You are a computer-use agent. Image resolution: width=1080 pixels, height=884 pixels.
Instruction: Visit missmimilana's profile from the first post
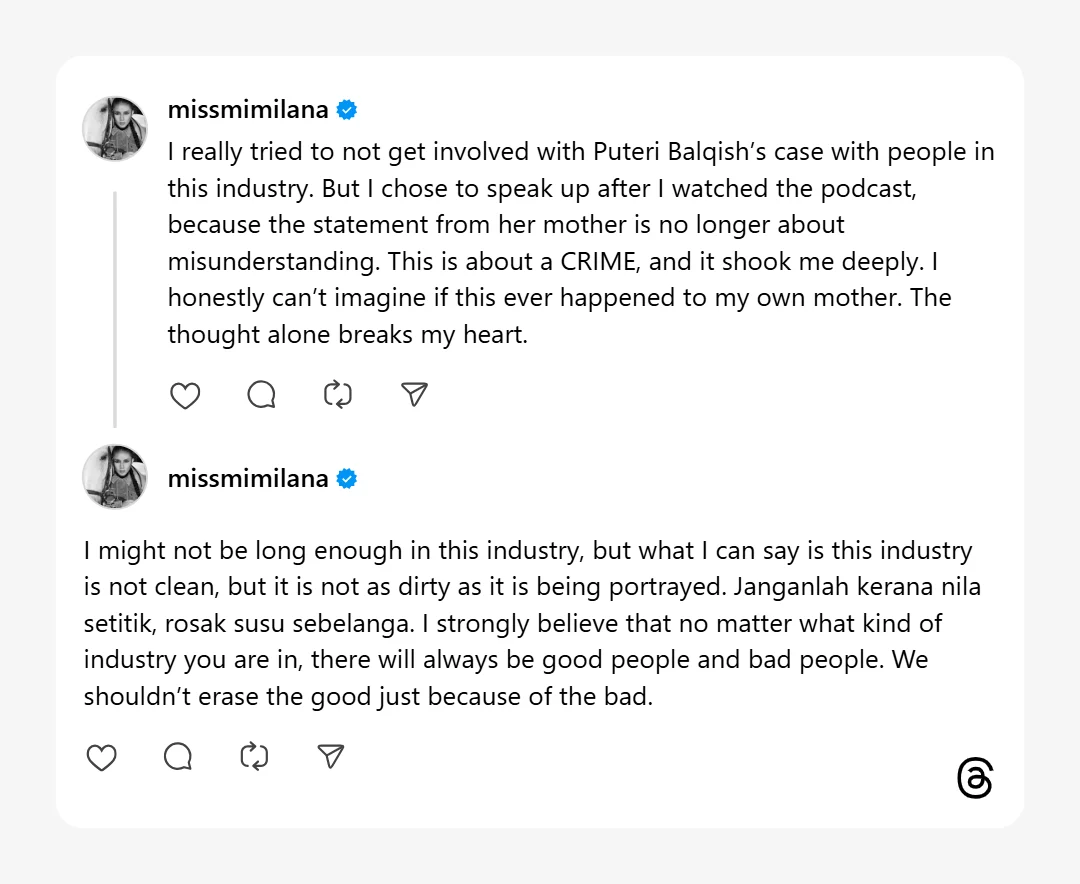click(248, 110)
